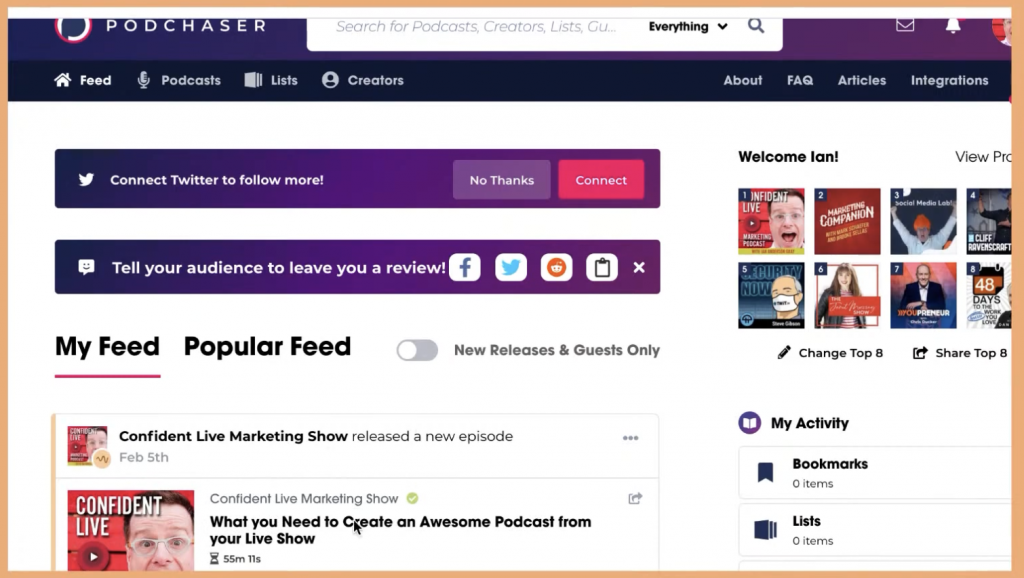Click the verified checkmark beside show name

point(412,498)
